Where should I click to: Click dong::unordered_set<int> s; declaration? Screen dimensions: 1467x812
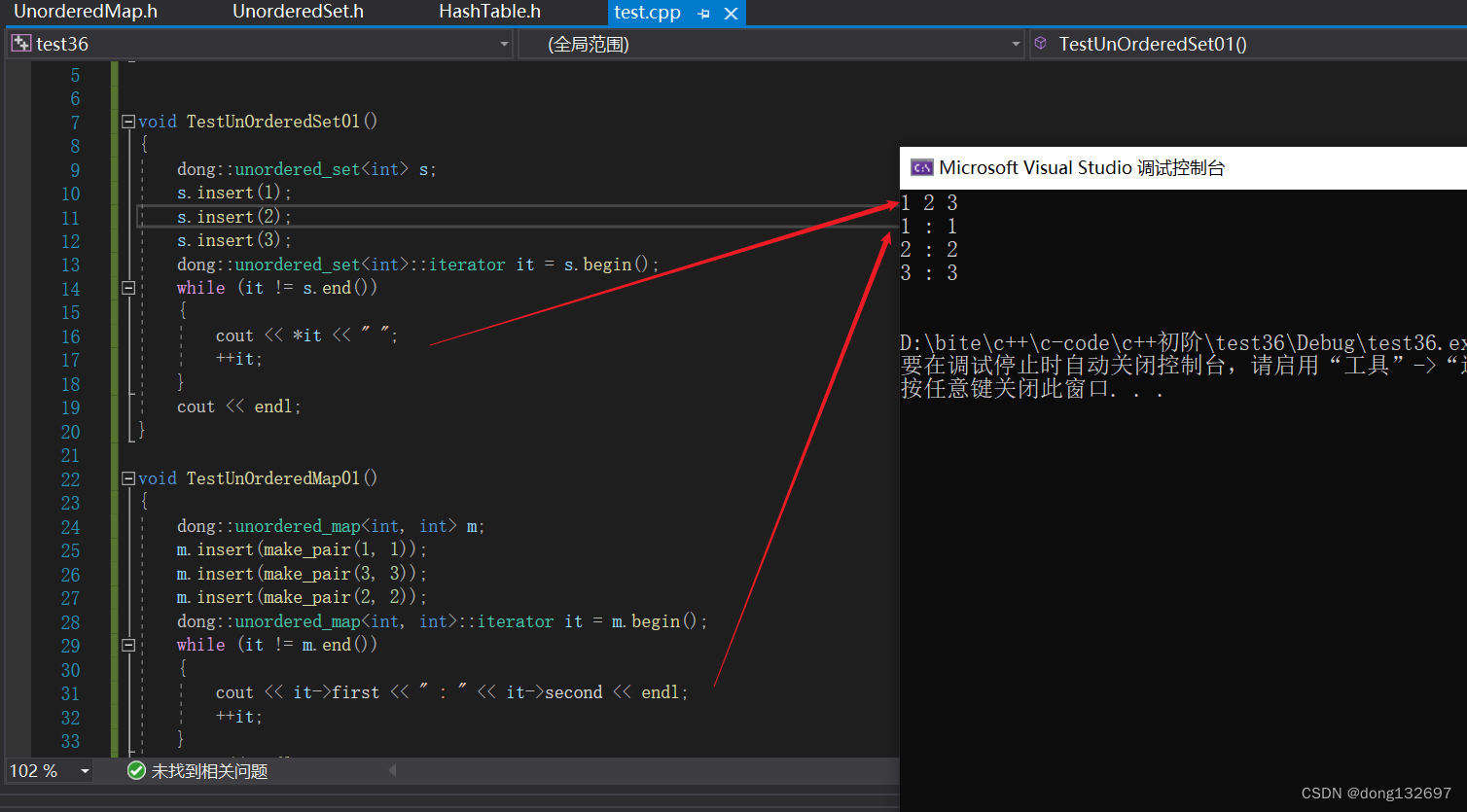pos(306,169)
